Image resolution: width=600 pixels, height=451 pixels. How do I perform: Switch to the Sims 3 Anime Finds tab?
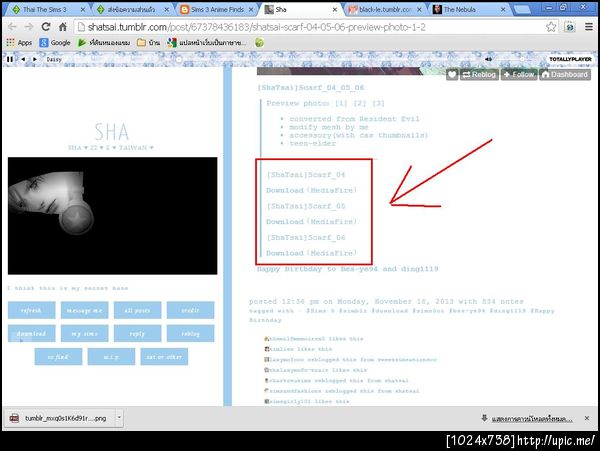click(x=217, y=10)
